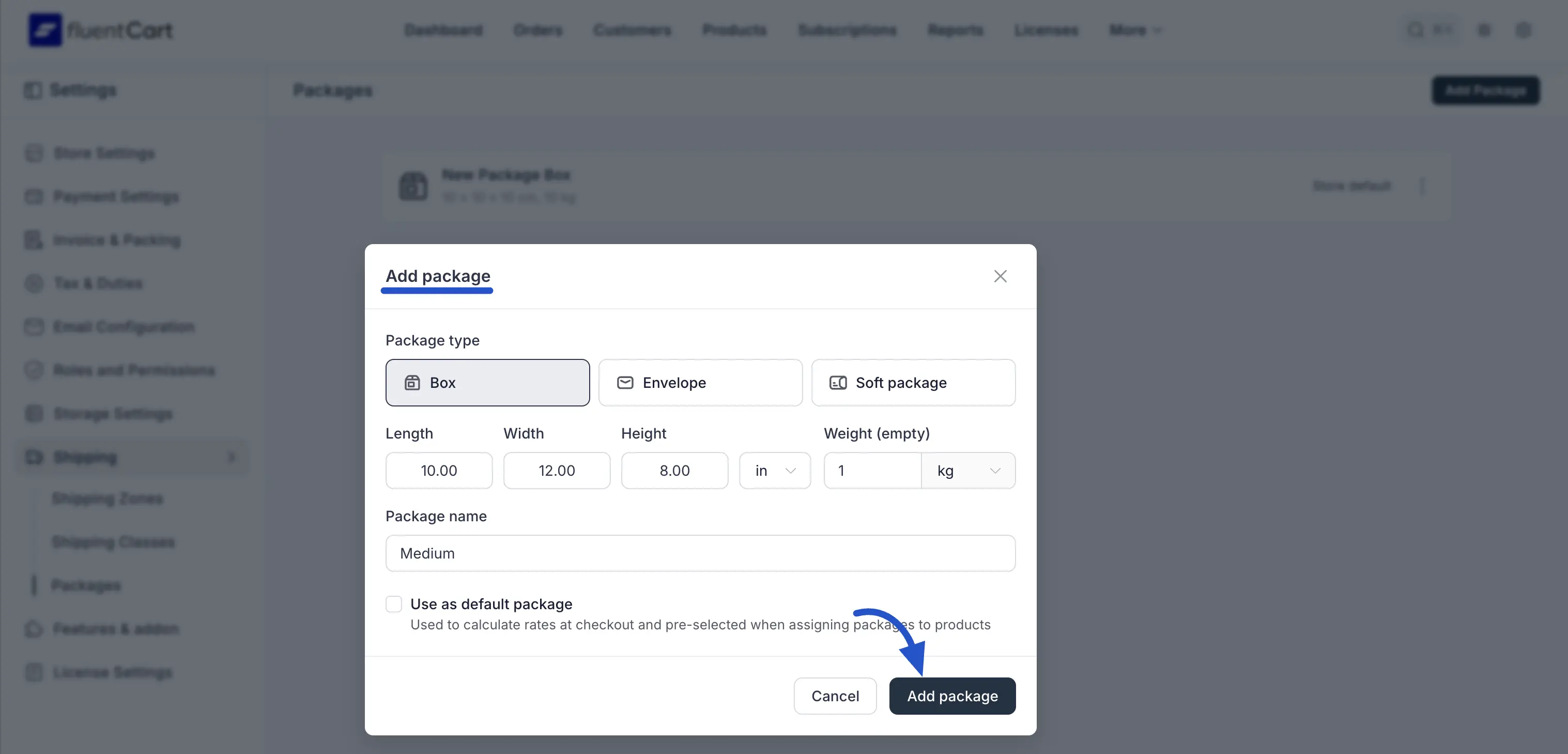Viewport: 1568px width, 754px height.
Task: Click the Height input field
Action: [674, 470]
